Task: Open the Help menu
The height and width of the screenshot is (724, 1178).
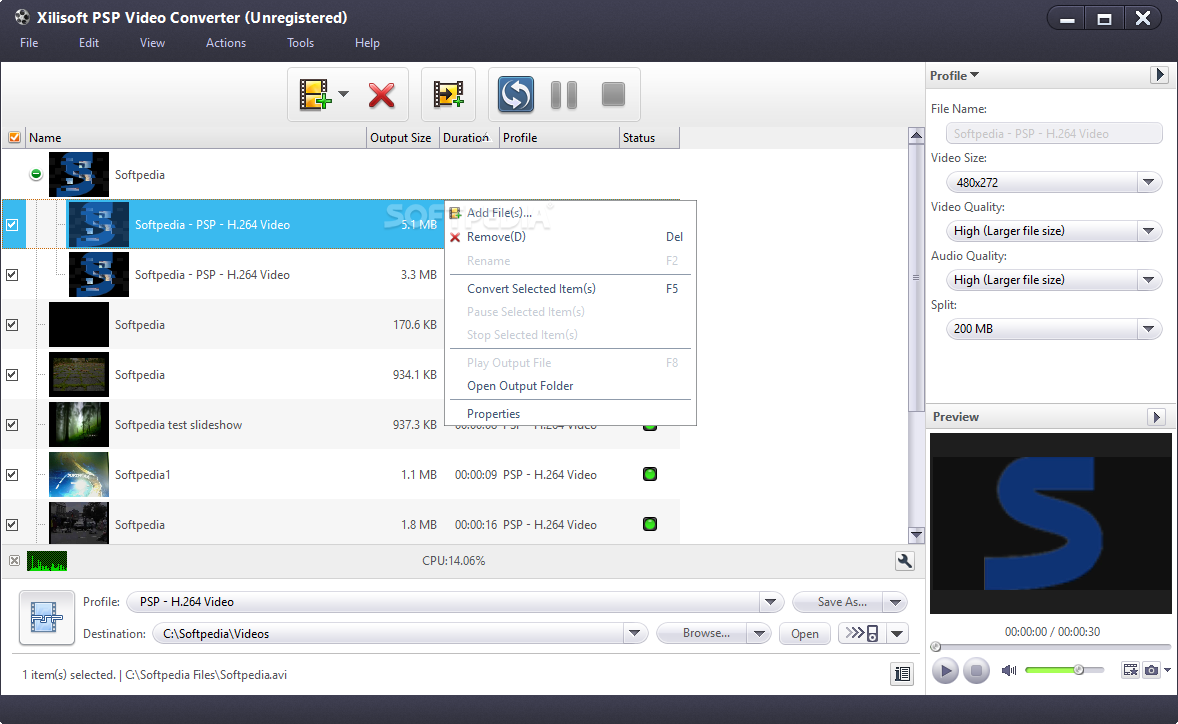Action: 367,43
